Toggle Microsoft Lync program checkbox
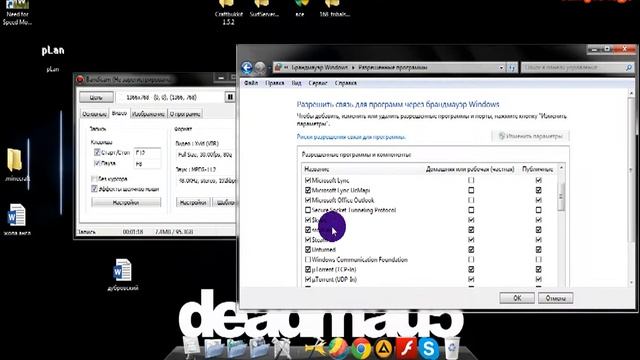This screenshot has height=360, width=640. pos(308,180)
